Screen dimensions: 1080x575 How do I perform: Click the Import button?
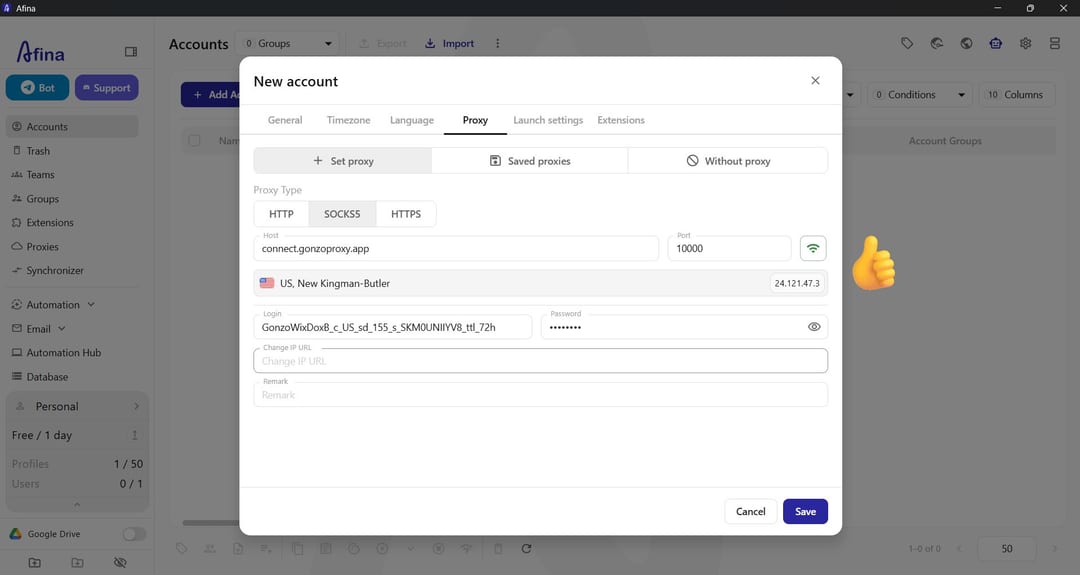point(449,43)
